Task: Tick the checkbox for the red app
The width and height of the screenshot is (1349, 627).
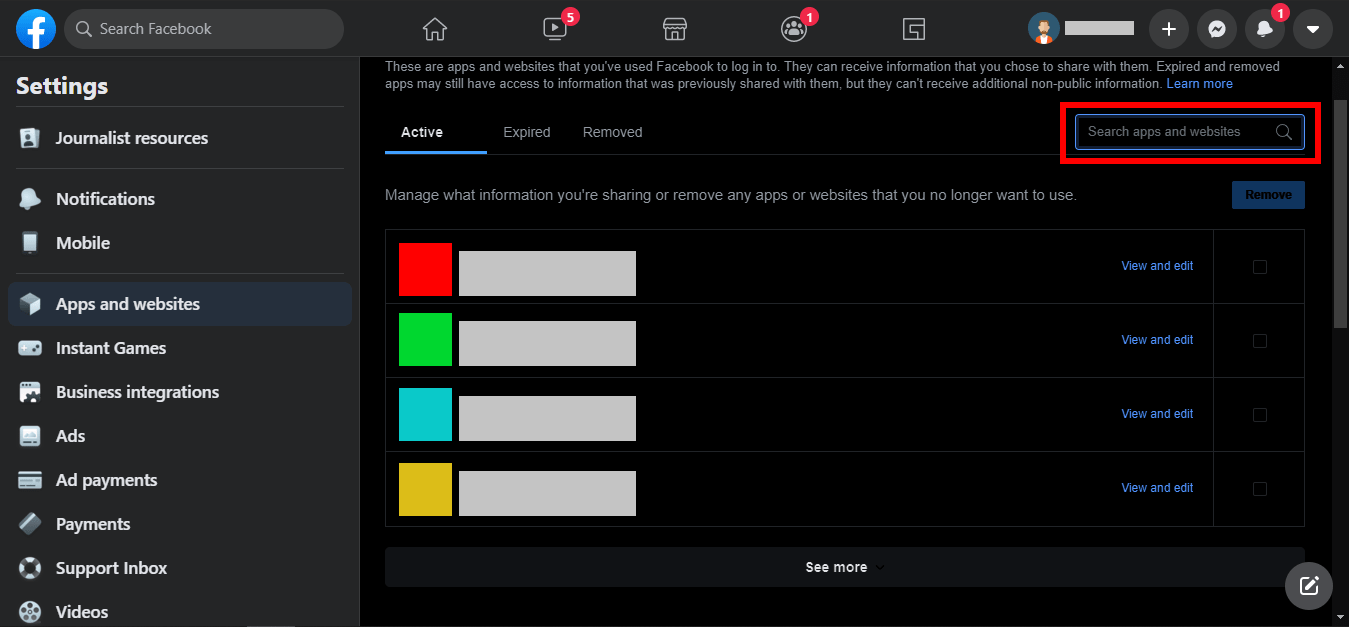Action: tap(1259, 267)
